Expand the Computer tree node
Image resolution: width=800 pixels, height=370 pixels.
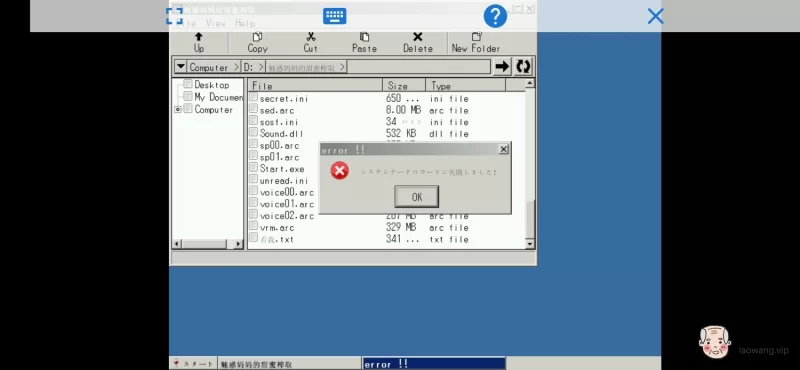[x=178, y=109]
